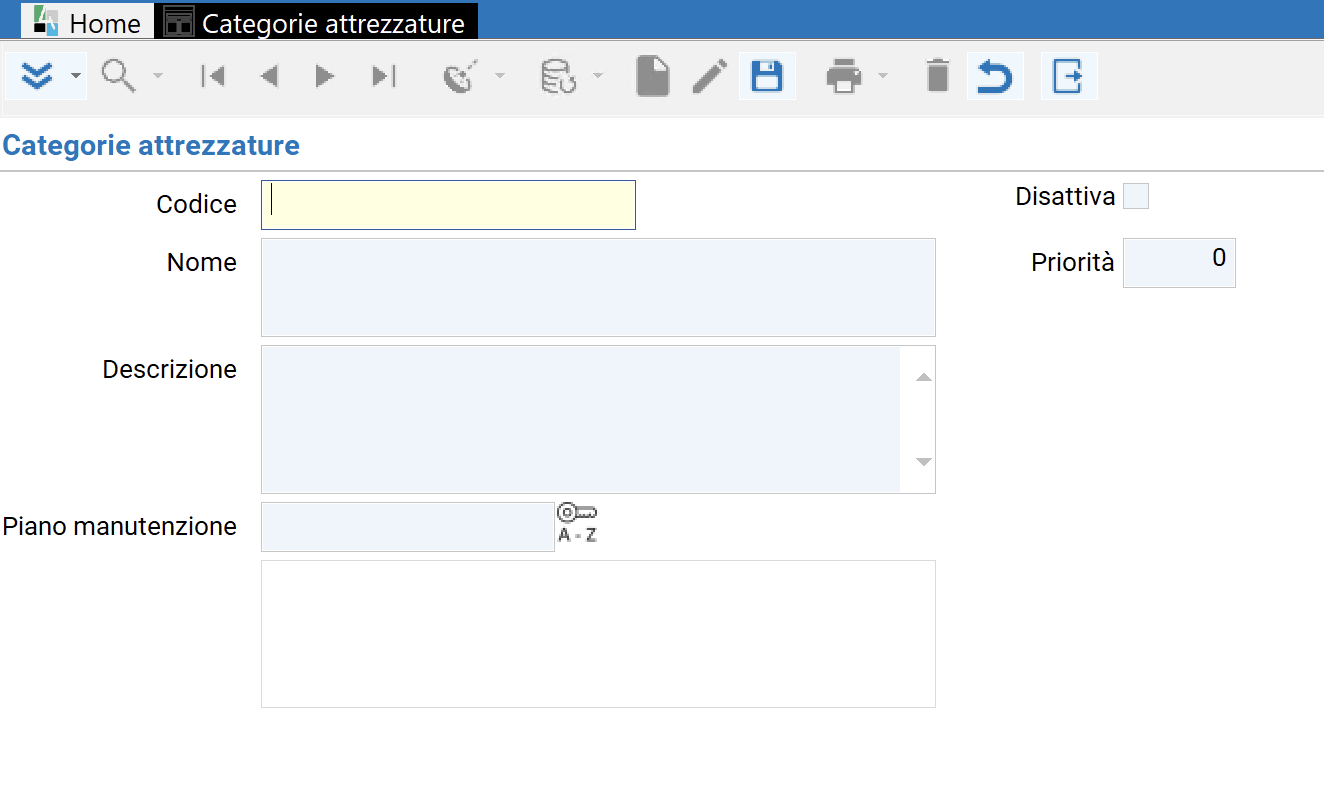
Task: Click the Categorie attrezzature heading text
Action: point(151,145)
